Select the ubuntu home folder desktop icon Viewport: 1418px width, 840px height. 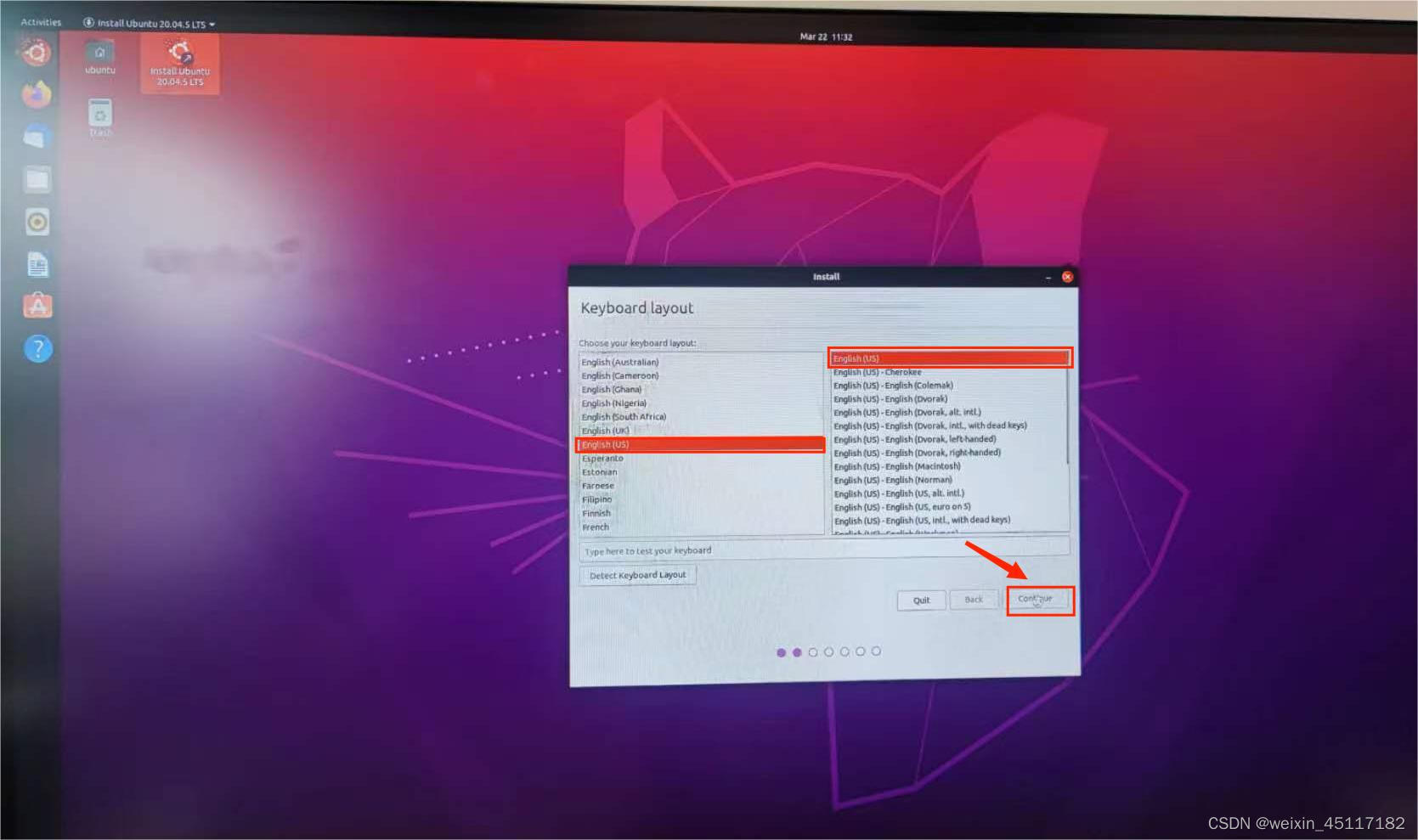pyautogui.click(x=100, y=58)
